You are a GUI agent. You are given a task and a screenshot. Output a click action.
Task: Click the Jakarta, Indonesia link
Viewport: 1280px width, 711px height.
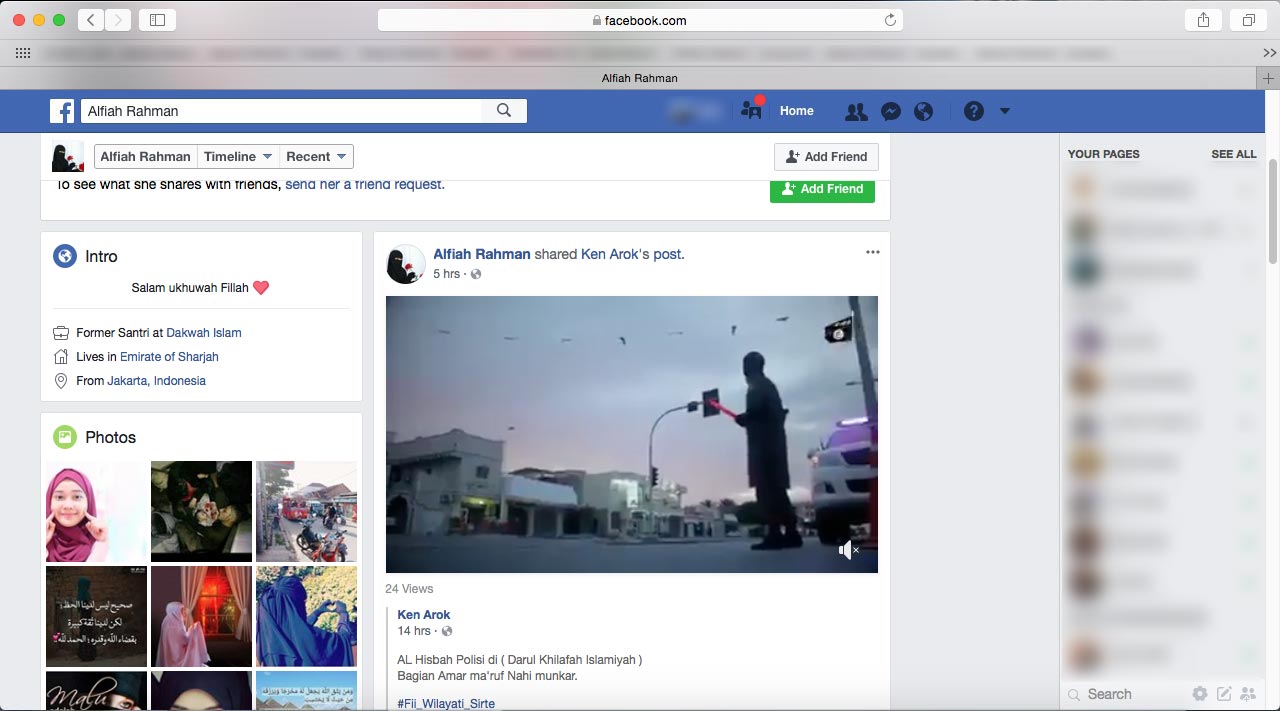coord(155,381)
